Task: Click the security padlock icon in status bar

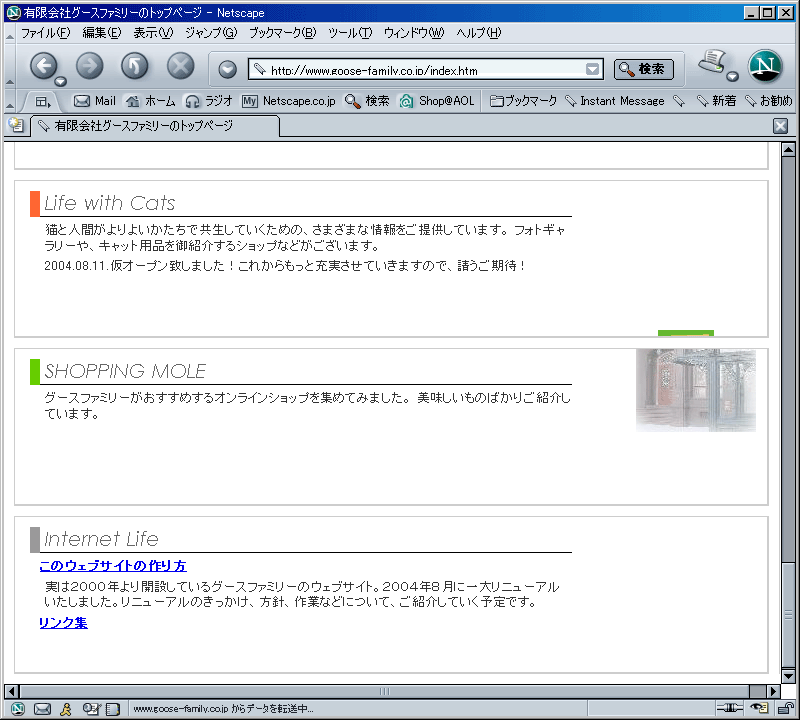Action: 785,708
